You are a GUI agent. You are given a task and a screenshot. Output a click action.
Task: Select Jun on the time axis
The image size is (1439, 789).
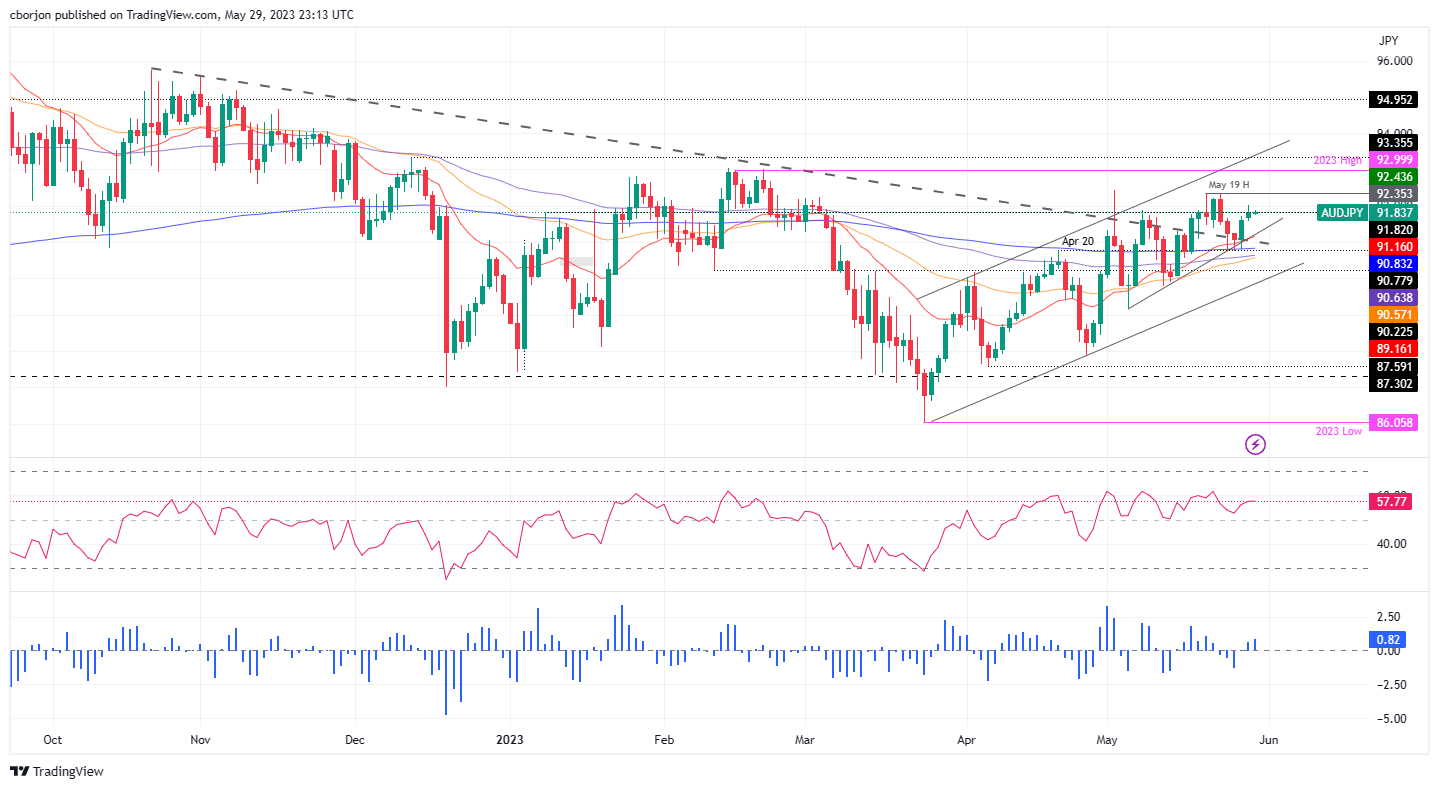(1269, 740)
